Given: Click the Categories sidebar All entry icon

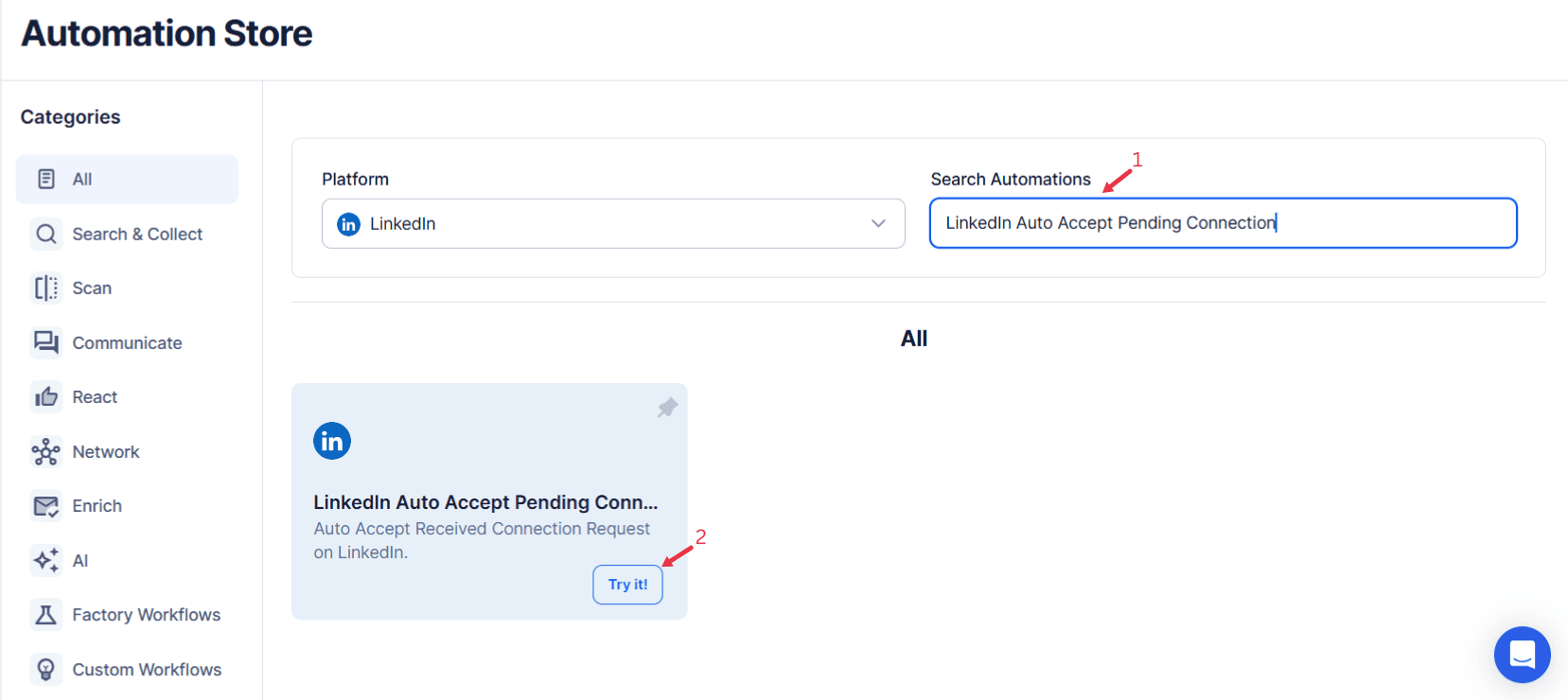Looking at the screenshot, I should point(45,179).
